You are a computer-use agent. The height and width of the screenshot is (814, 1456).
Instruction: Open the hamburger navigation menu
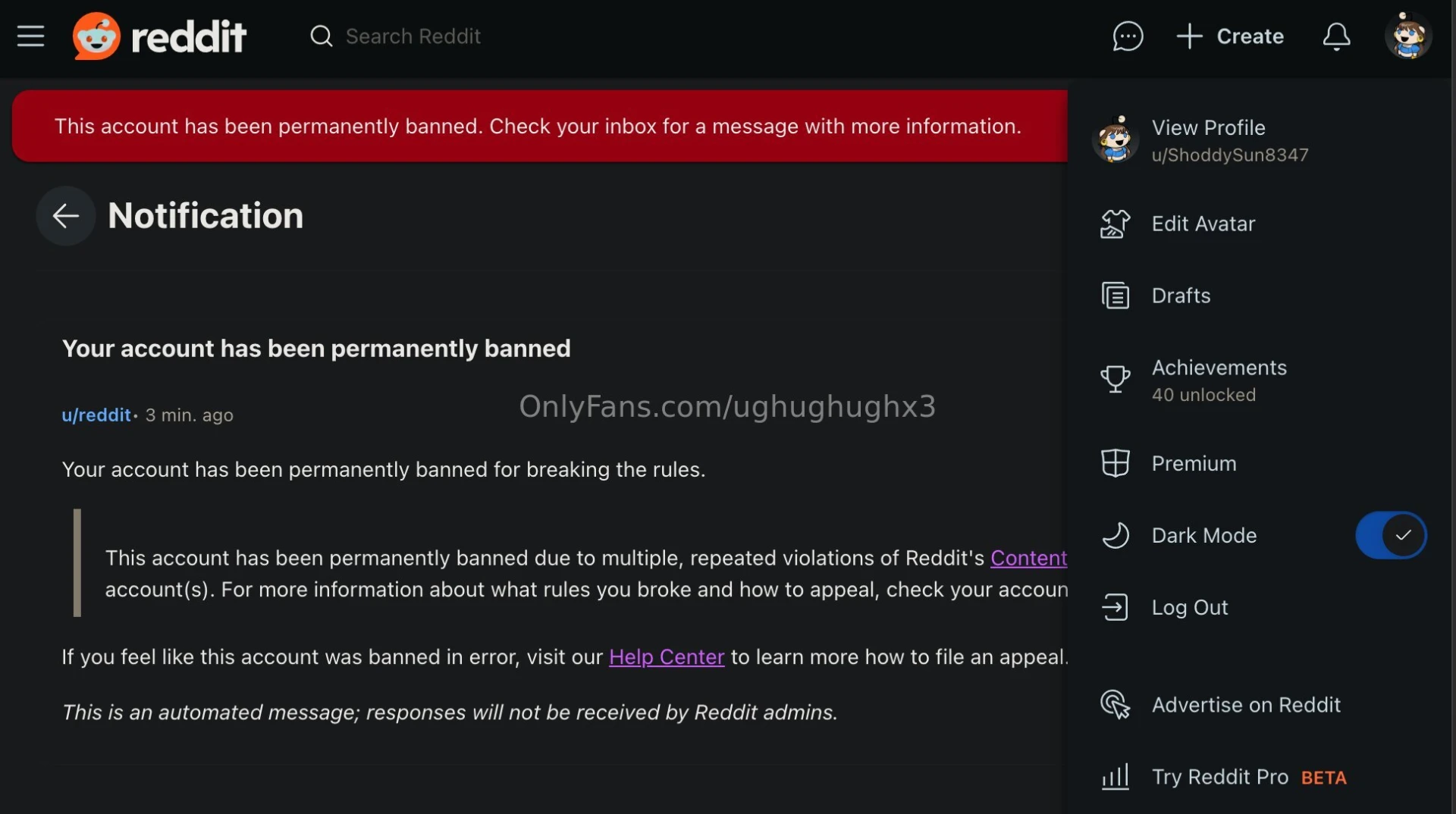pos(30,36)
